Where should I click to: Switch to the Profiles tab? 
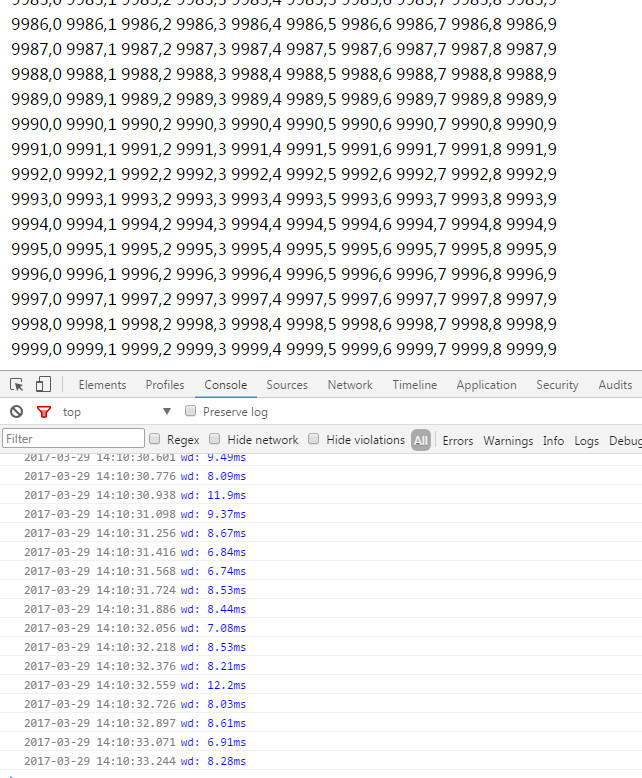pyautogui.click(x=165, y=385)
